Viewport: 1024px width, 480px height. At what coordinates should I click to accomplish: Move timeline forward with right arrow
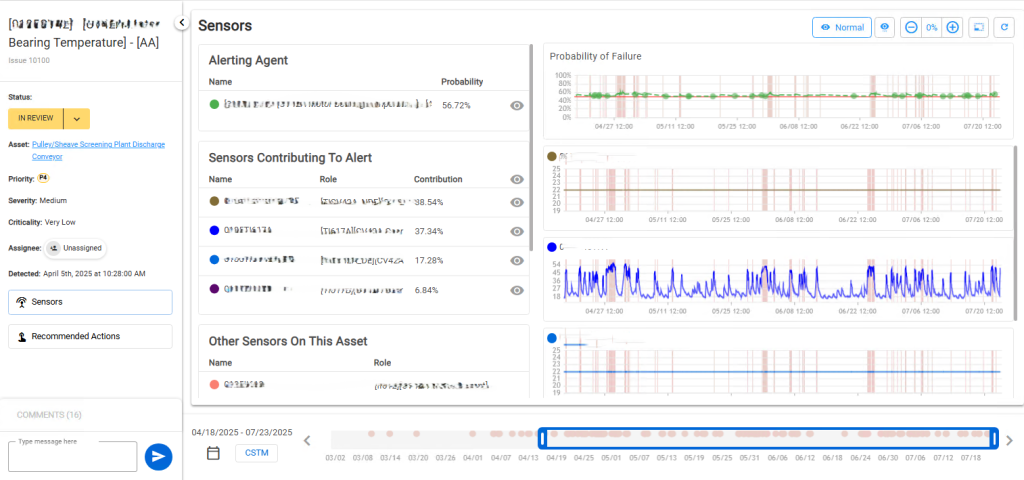click(1010, 440)
